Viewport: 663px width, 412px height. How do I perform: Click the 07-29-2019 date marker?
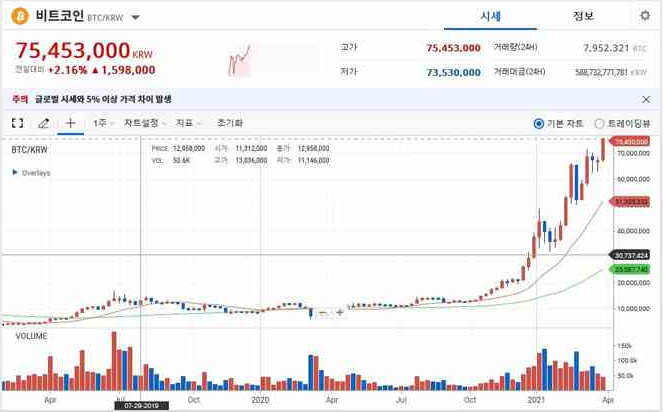(x=142, y=406)
